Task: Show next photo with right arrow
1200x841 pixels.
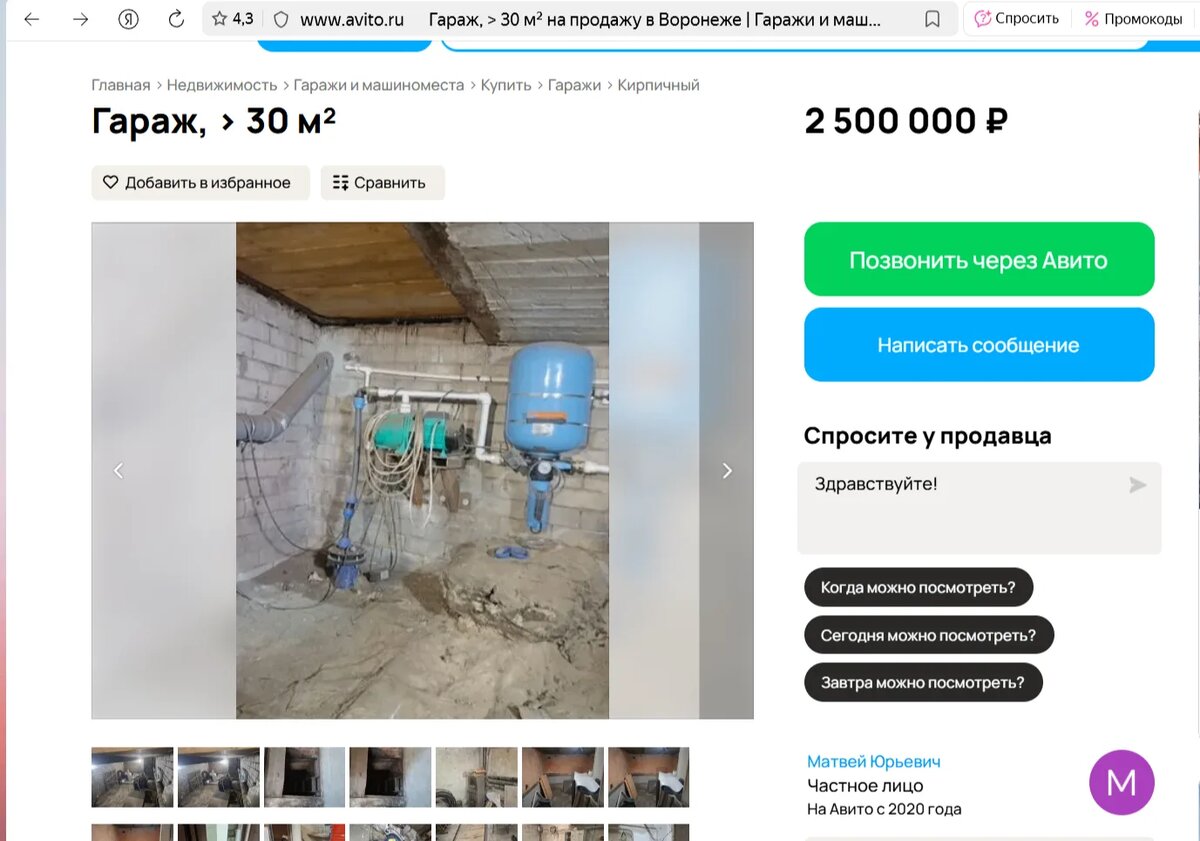Action: 727,470
